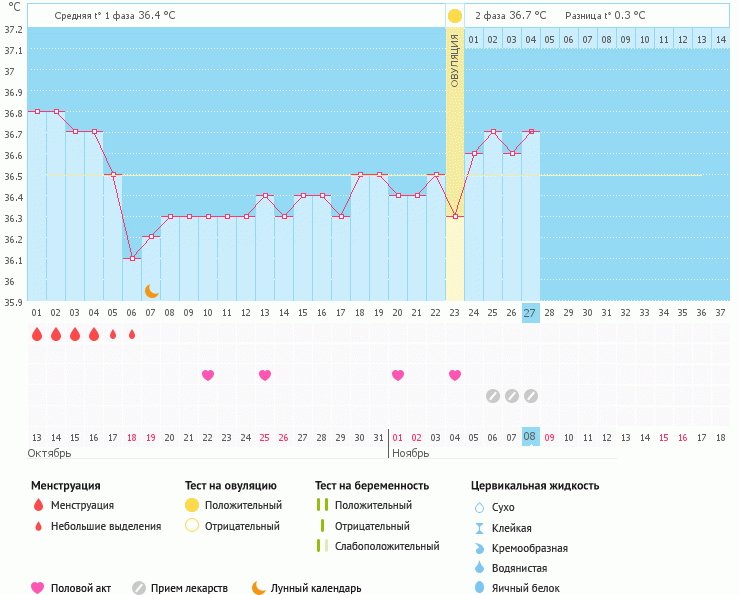Screen dimensions: 739x595
Task: Click the blue drop beside 'Яичный белок'
Action: (479, 588)
